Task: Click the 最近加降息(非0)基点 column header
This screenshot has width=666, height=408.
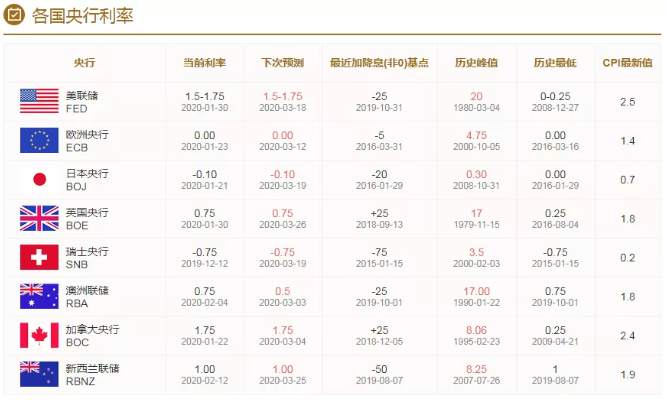Action: (379, 63)
